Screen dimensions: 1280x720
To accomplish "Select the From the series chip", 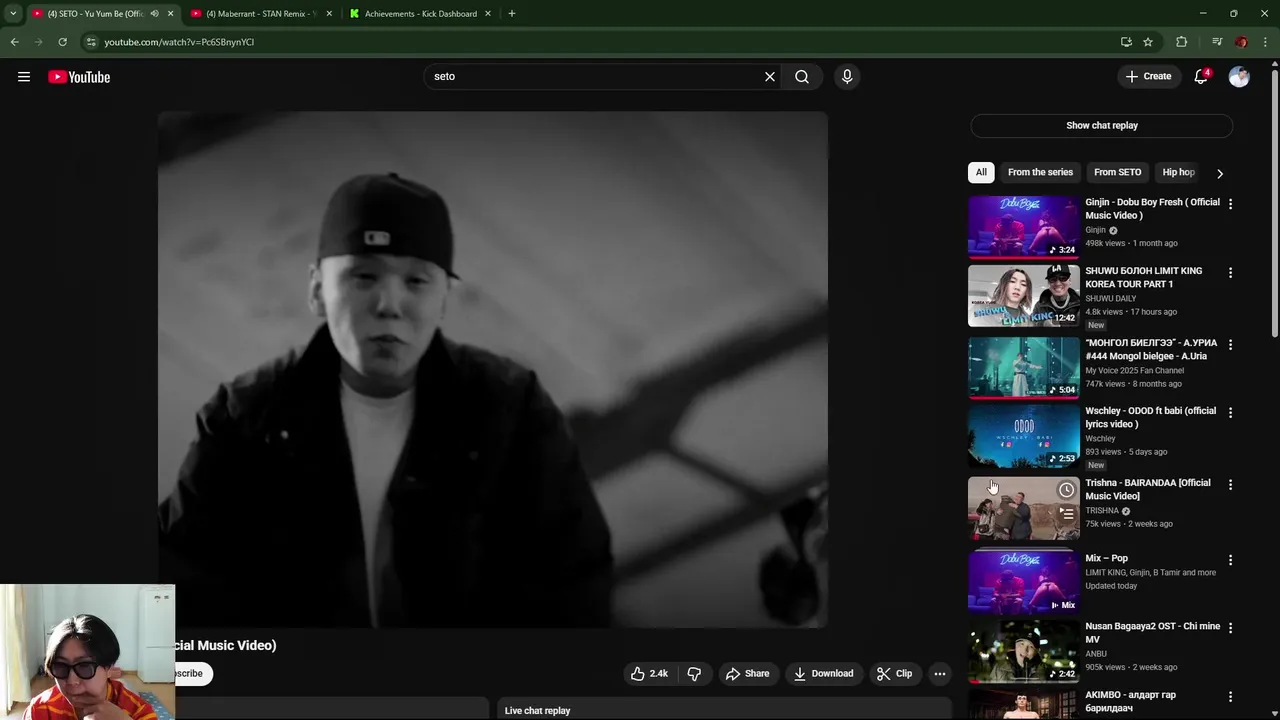I will (1040, 172).
